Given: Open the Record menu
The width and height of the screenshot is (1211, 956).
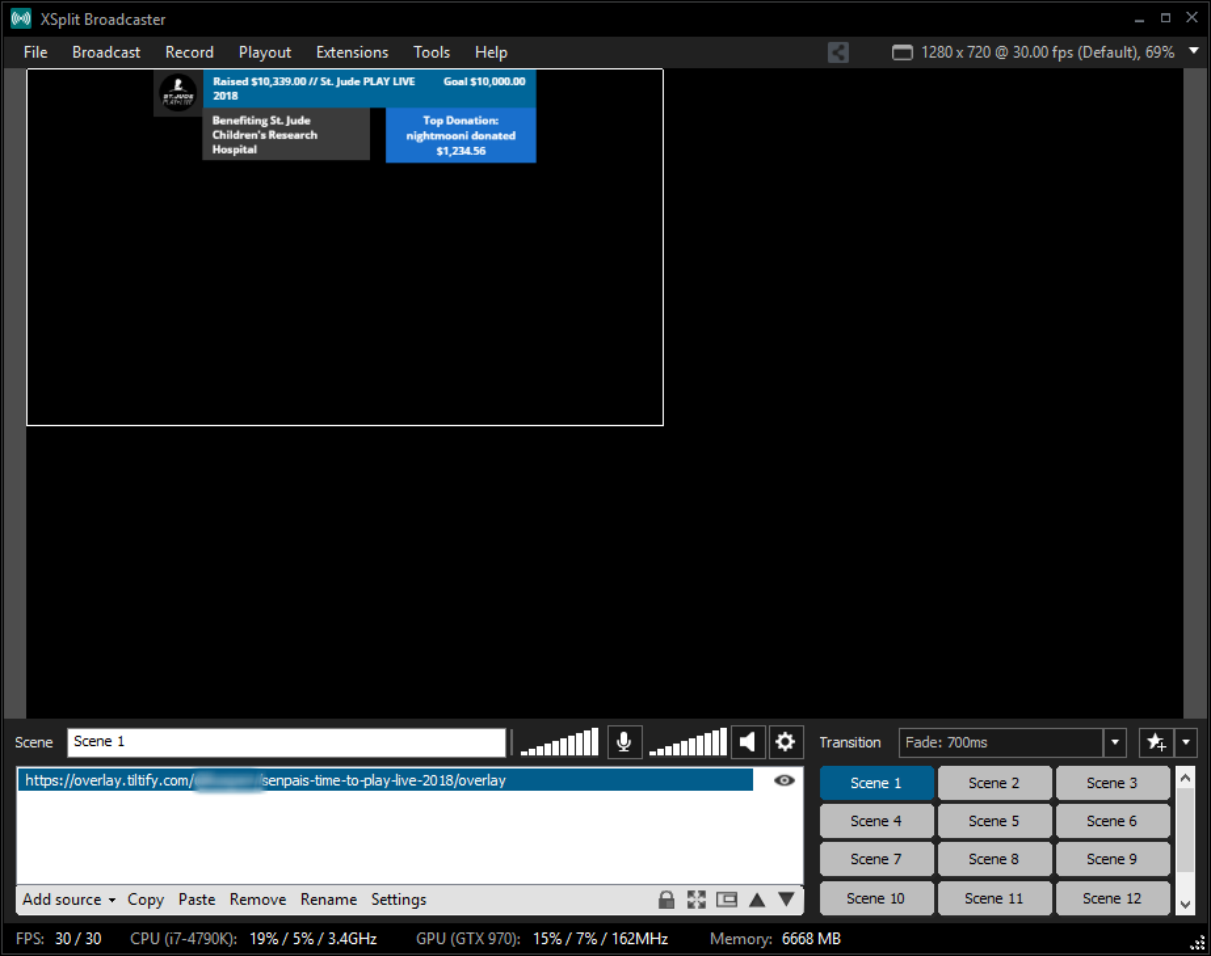Looking at the screenshot, I should [189, 52].
